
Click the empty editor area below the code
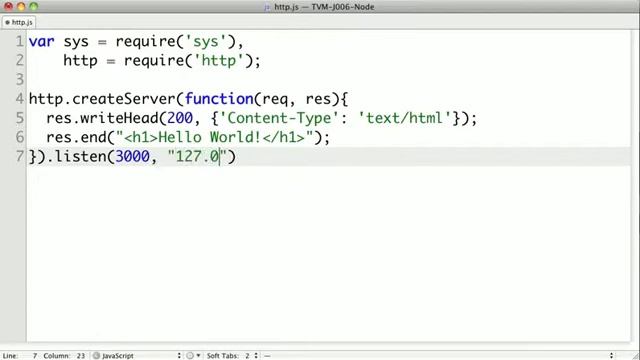(x=329, y=253)
